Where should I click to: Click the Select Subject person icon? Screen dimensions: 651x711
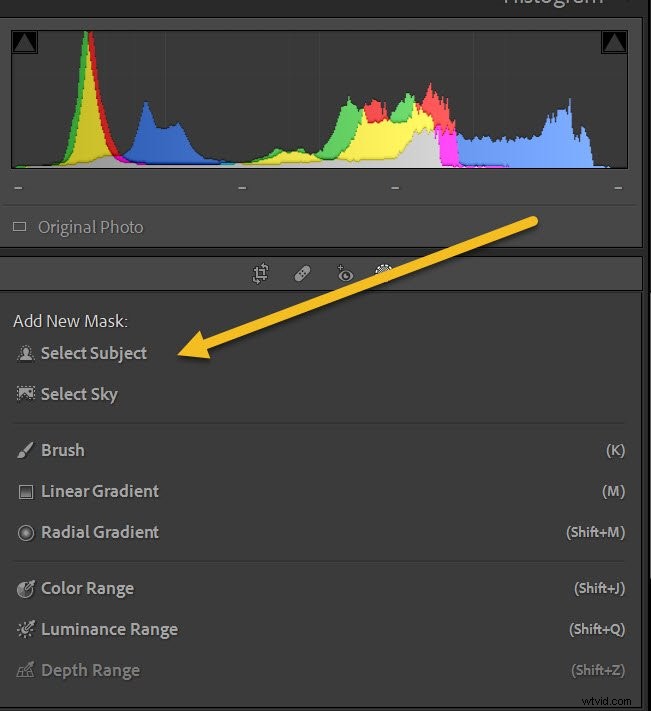pyautogui.click(x=25, y=353)
